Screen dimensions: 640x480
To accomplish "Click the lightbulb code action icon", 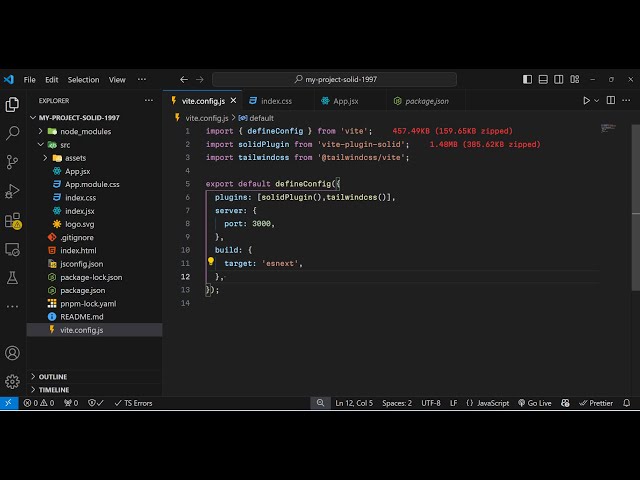I will (x=211, y=262).
